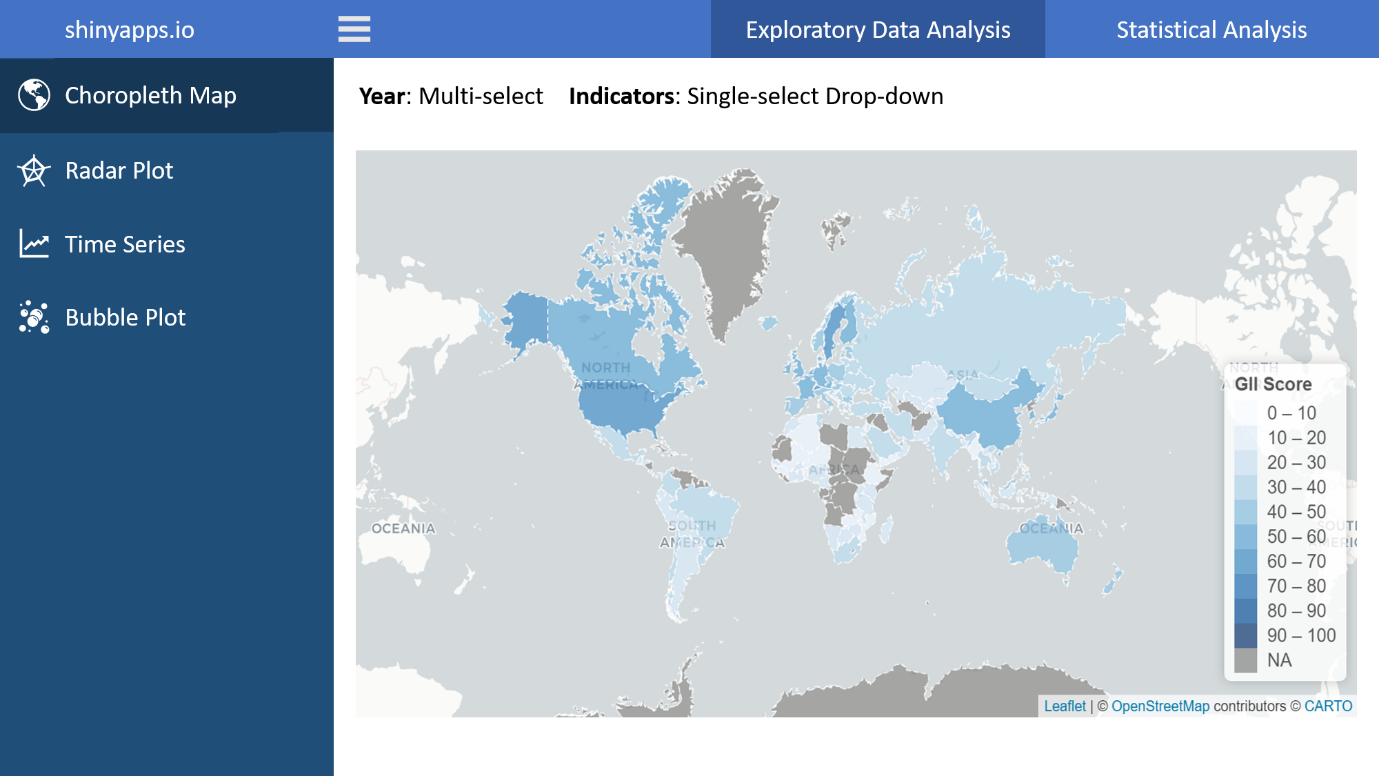Switch to the Statistical Analysis tab
Screen dimensions: 1379x776
pyautogui.click(x=1211, y=30)
